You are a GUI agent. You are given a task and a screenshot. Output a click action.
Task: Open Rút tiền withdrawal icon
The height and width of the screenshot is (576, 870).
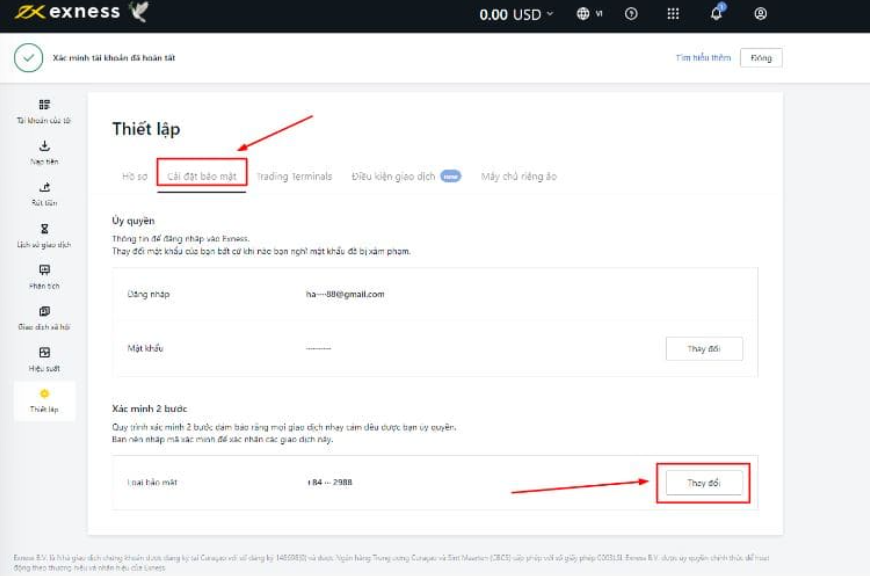(44, 187)
